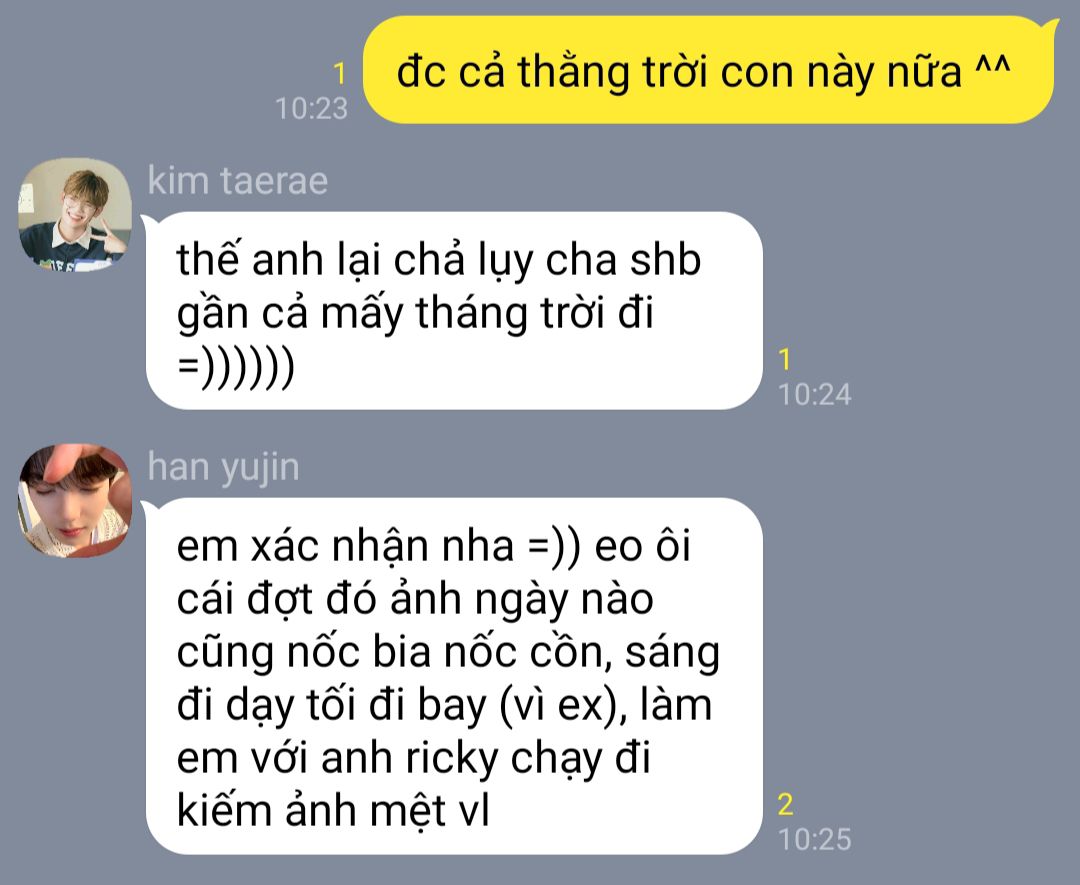This screenshot has width=1080, height=885.
Task: Tap the 10:25 timestamp
Action: 814,840
